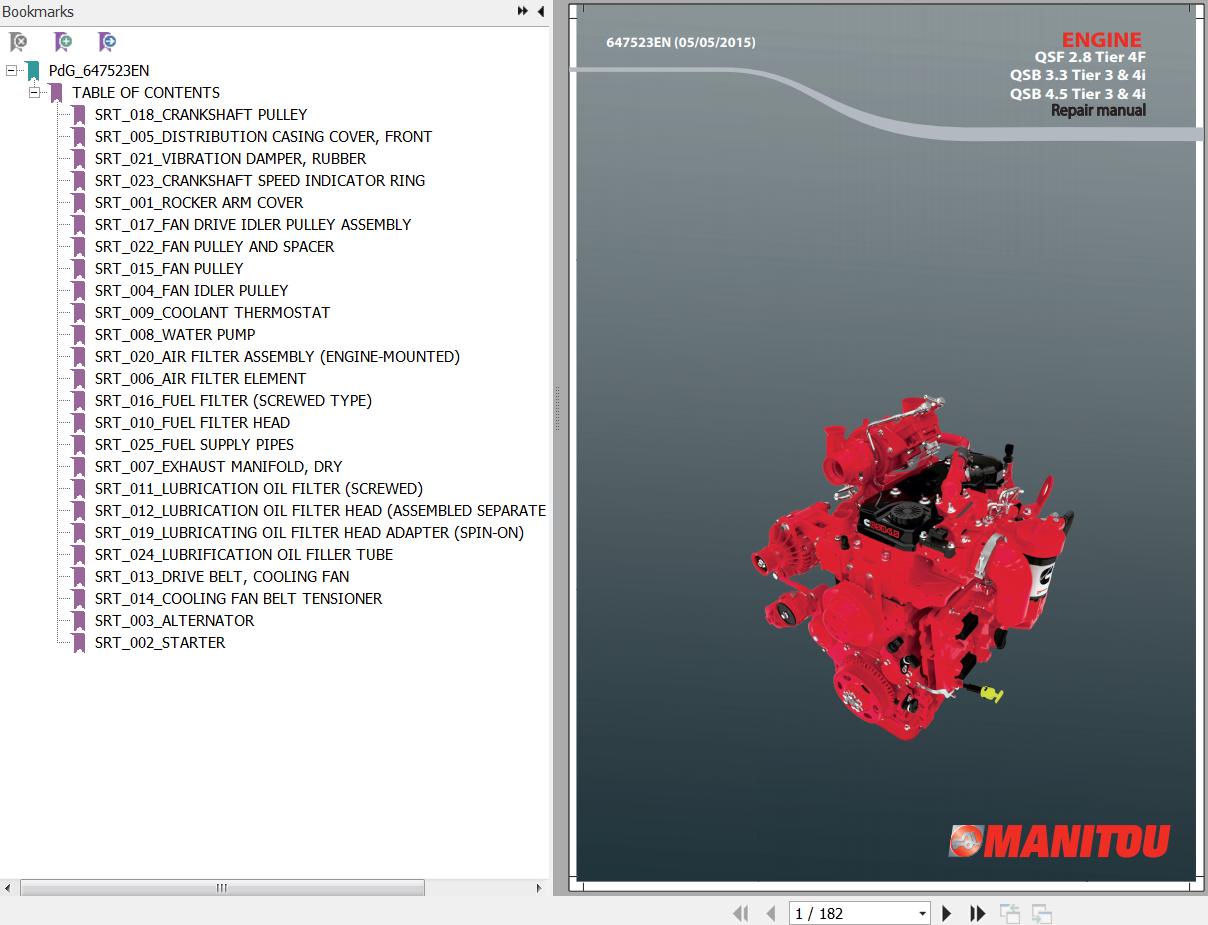1208x925 pixels.
Task: Click the Repair manual title text
Action: [x=1098, y=111]
